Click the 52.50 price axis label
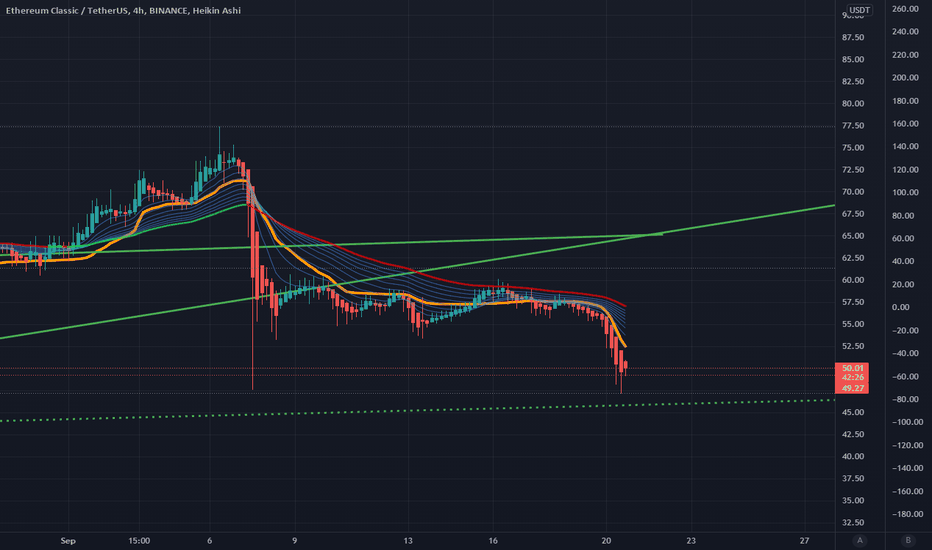 coord(853,346)
